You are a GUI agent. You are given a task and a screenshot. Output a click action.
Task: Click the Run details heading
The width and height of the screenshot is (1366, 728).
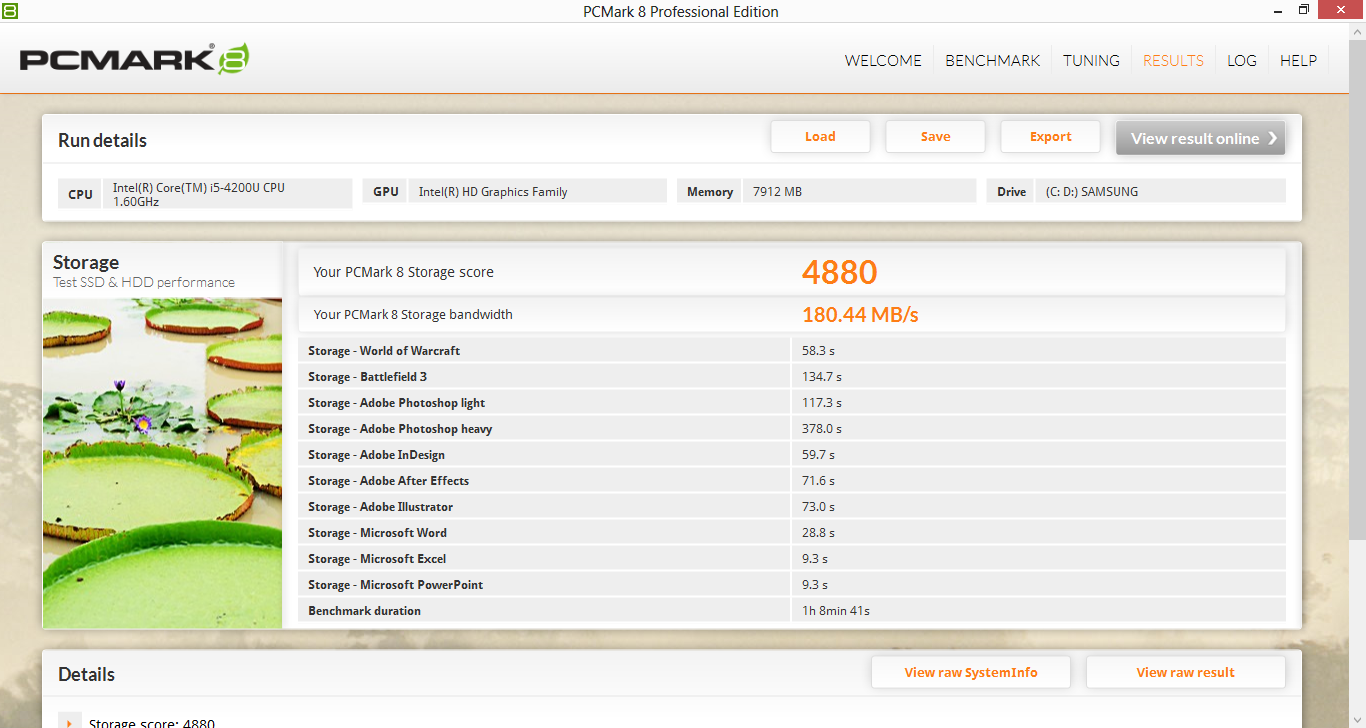(x=102, y=141)
